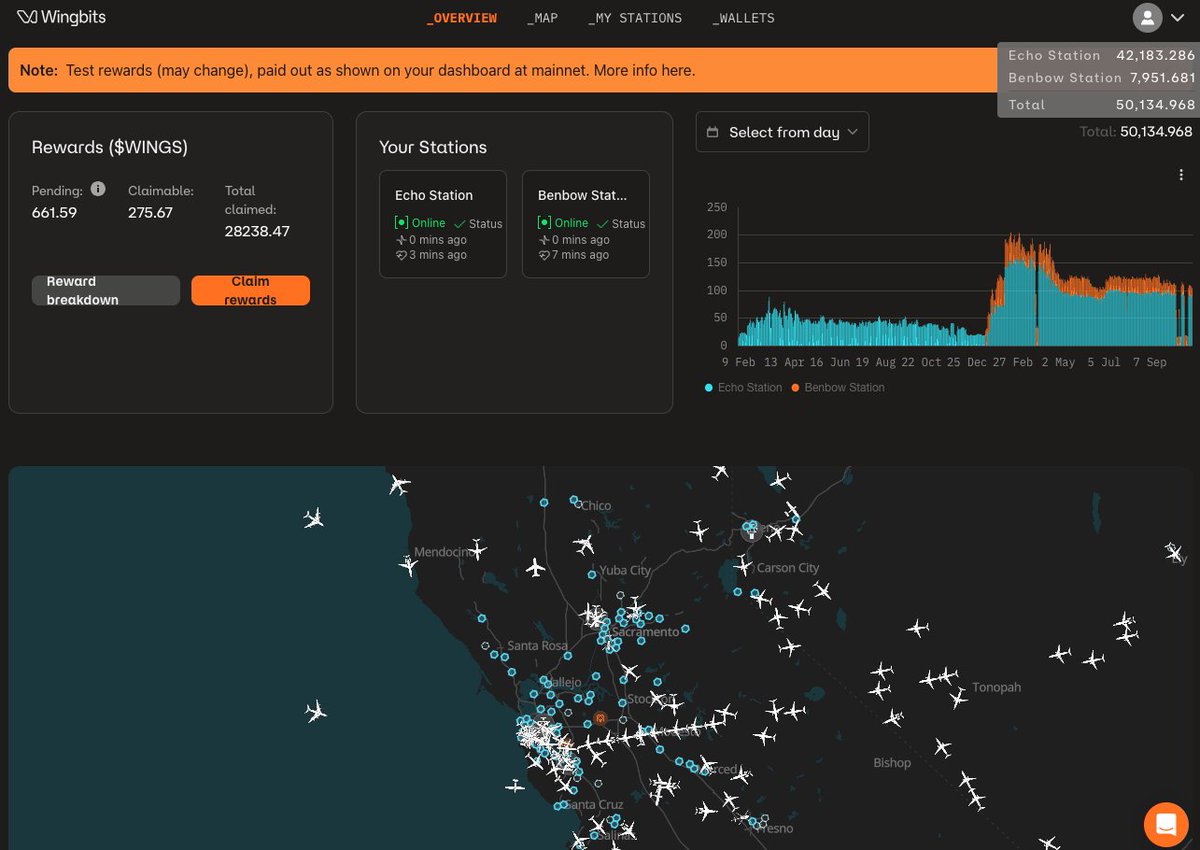
Task: Open the Echo Station card title
Action: pyautogui.click(x=434, y=195)
